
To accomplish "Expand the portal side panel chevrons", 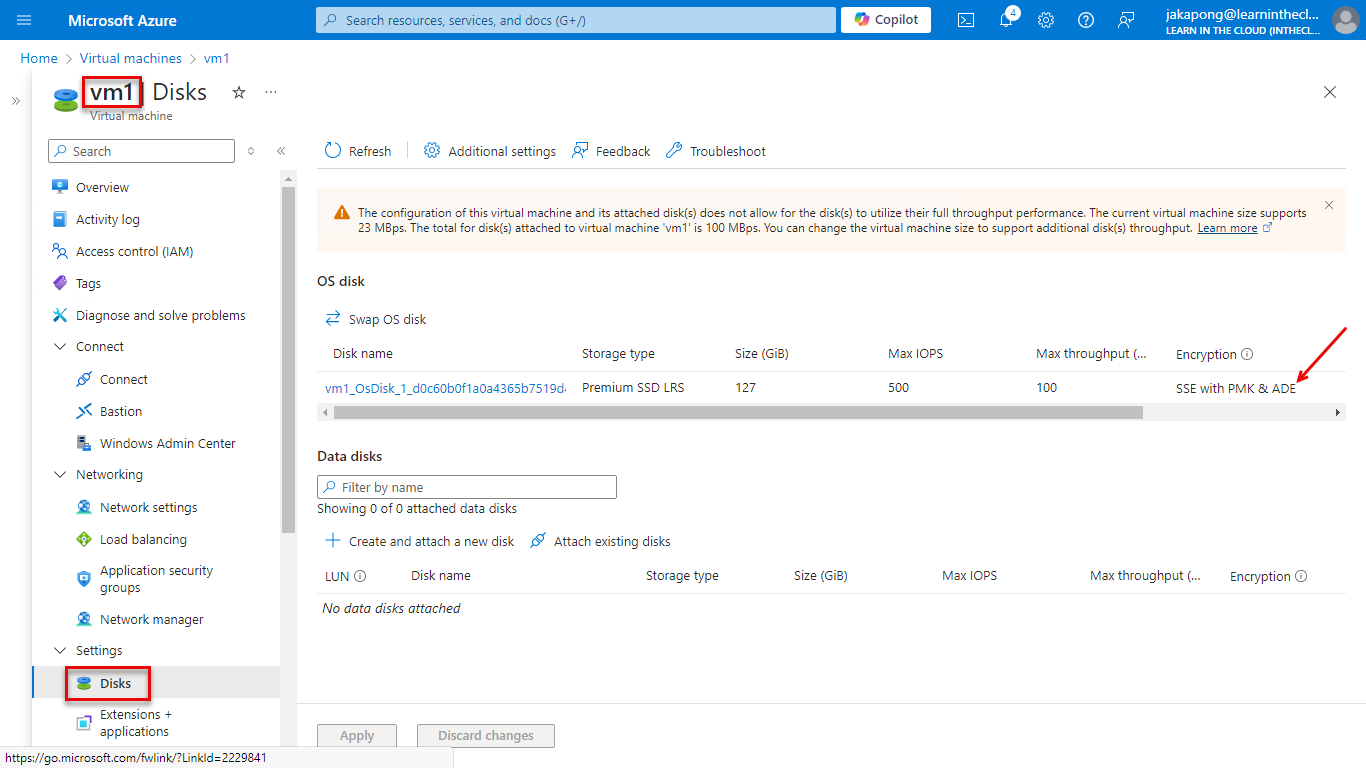I will pyautogui.click(x=16, y=101).
